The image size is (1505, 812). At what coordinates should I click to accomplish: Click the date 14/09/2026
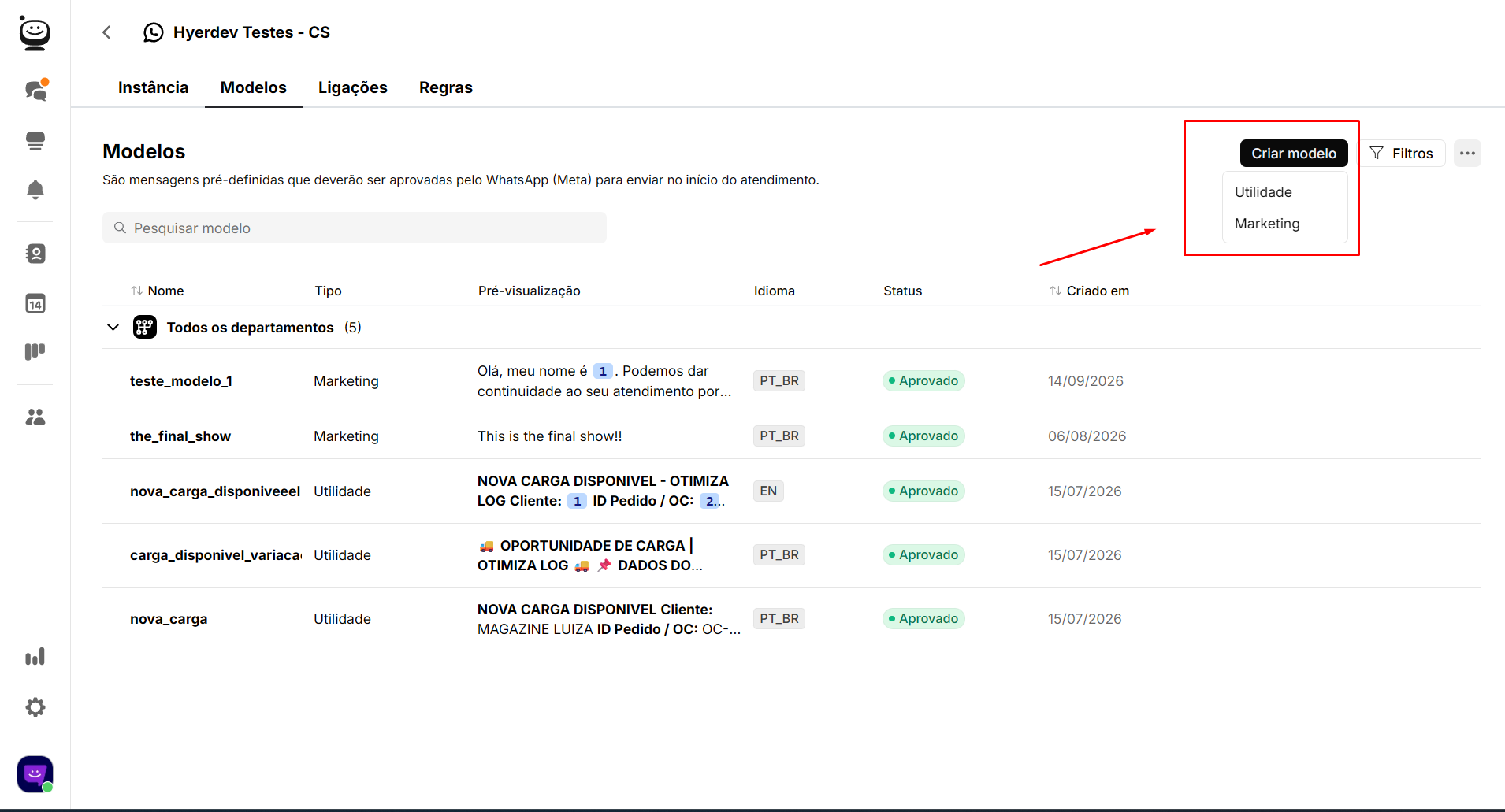[1086, 381]
